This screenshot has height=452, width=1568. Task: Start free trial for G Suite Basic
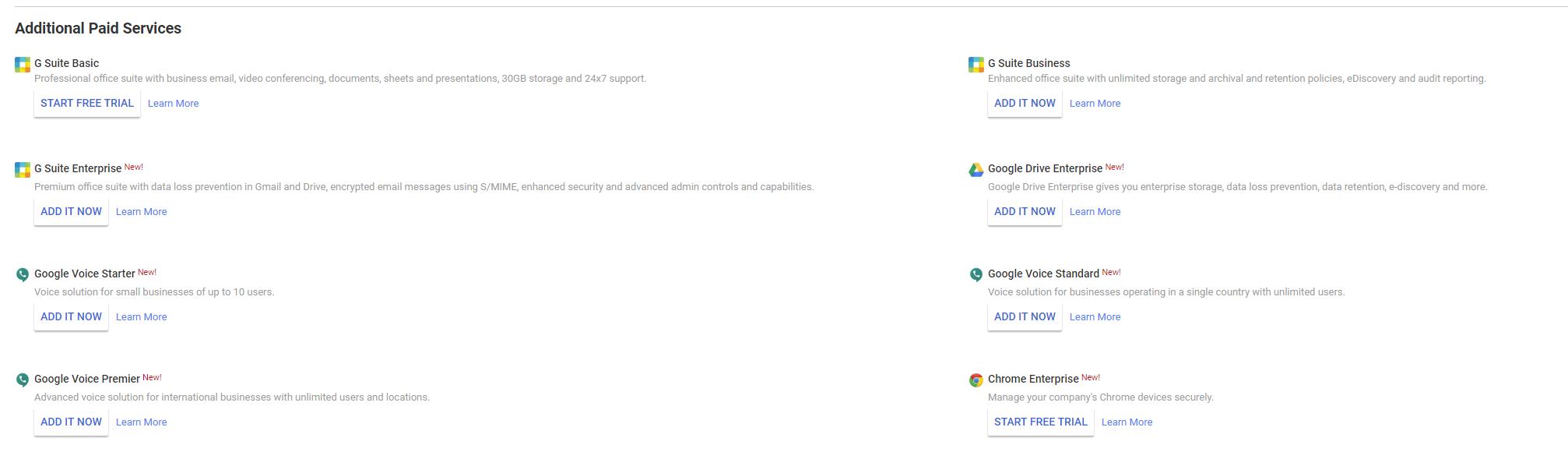[x=87, y=103]
